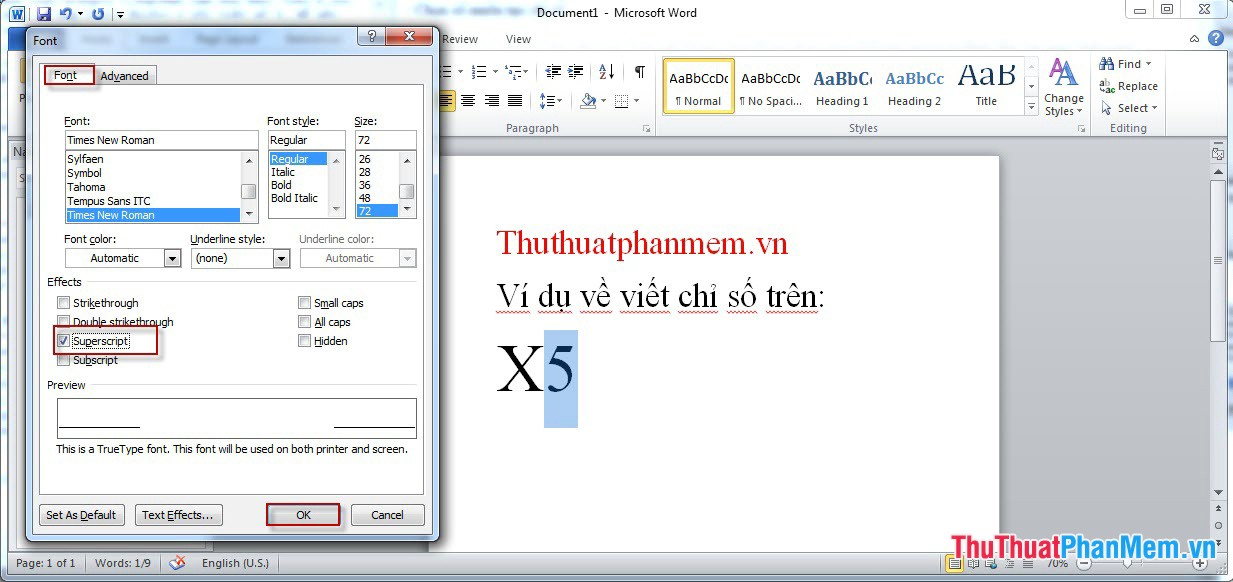
Task: Enable the Subscript effect
Action: pyautogui.click(x=63, y=360)
